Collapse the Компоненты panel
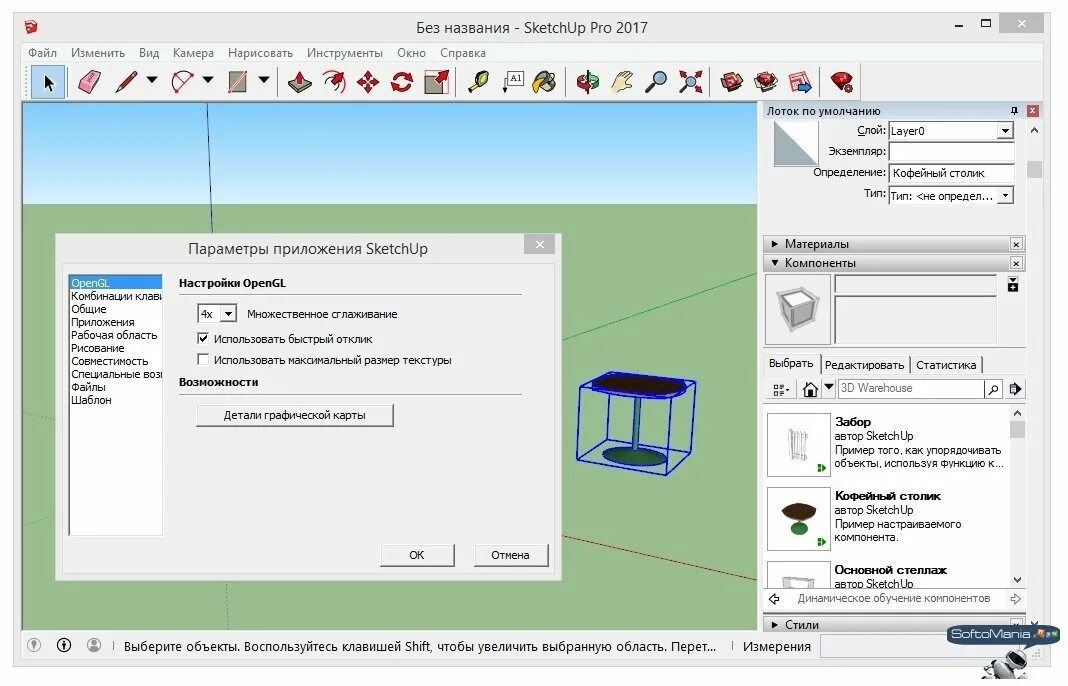 click(775, 262)
